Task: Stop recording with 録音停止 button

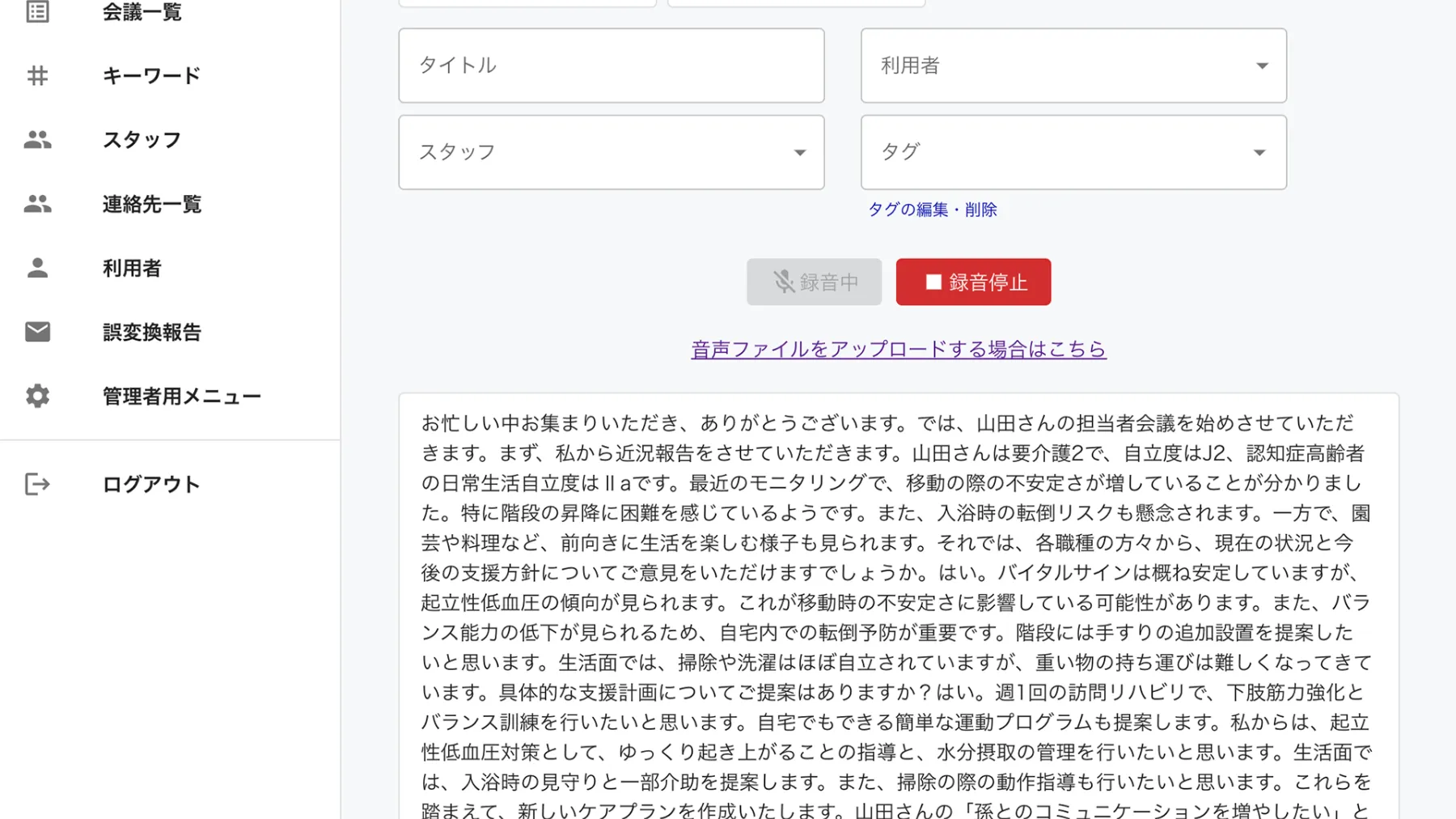Action: (x=973, y=282)
